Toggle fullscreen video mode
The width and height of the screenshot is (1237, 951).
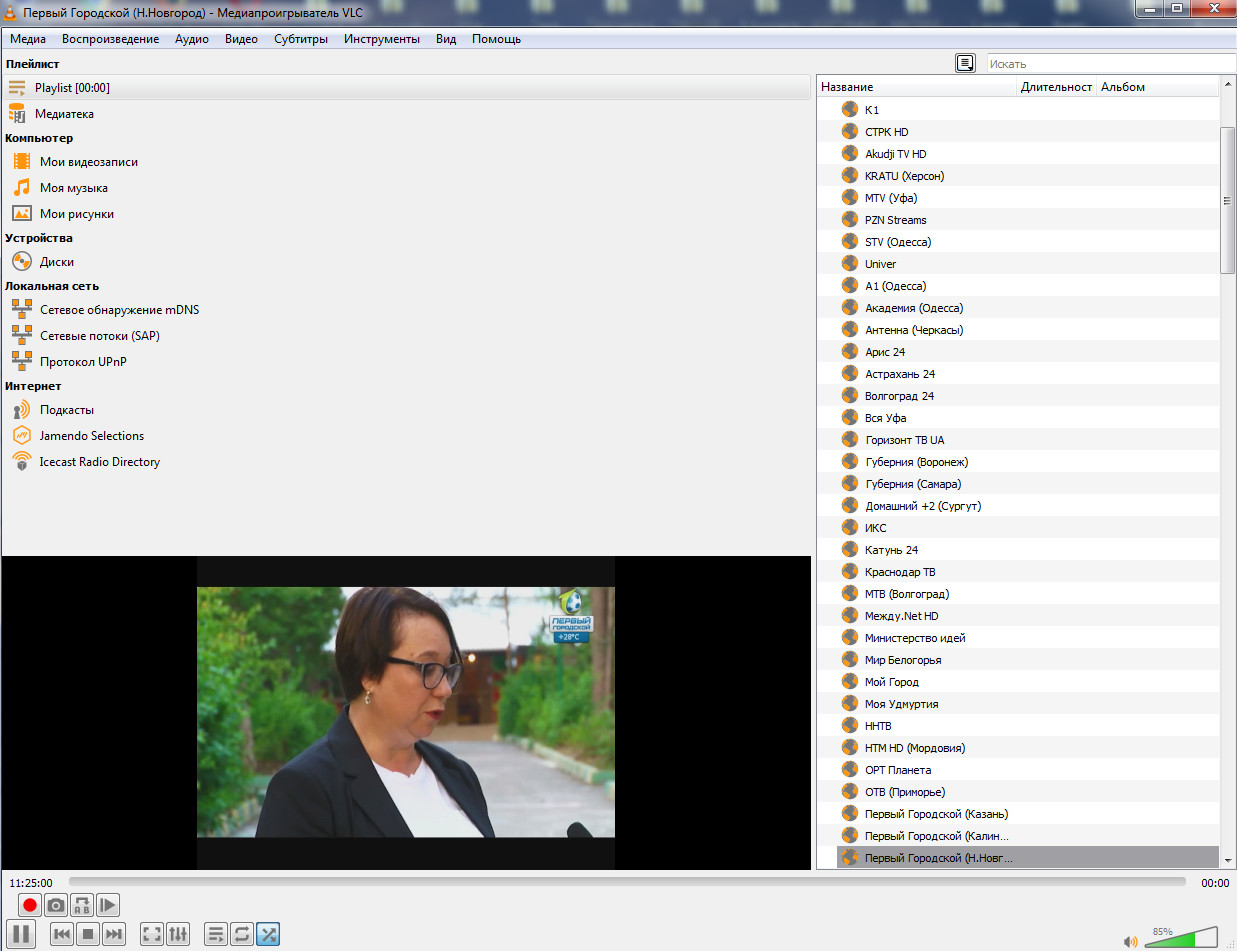(152, 934)
